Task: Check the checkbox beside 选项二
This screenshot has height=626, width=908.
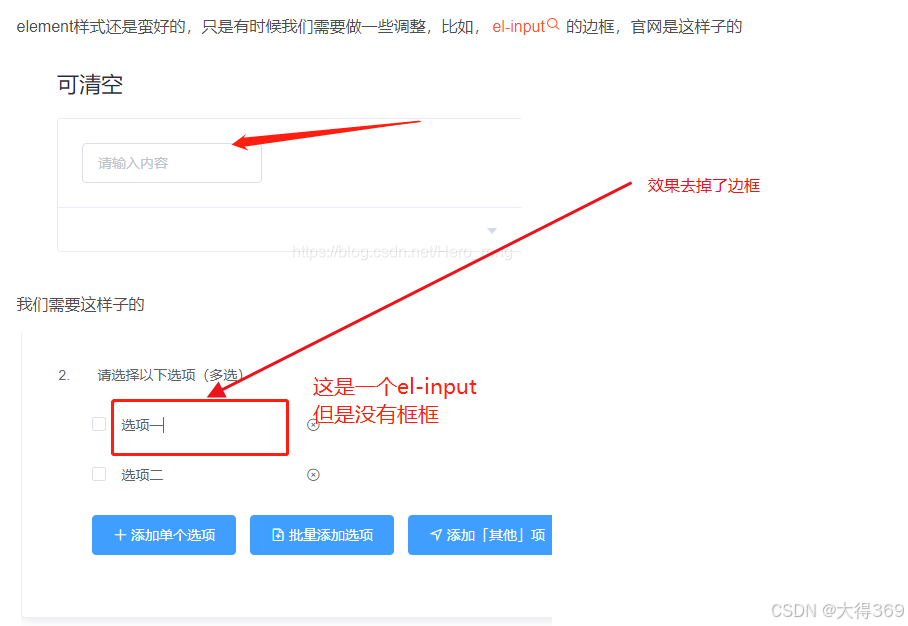Action: (x=99, y=475)
